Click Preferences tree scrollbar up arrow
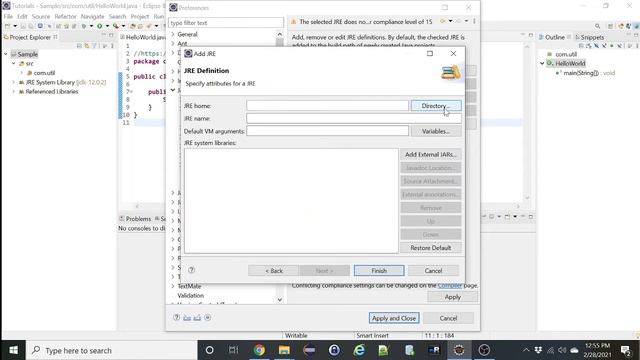The height and width of the screenshot is (360, 640). coord(280,34)
